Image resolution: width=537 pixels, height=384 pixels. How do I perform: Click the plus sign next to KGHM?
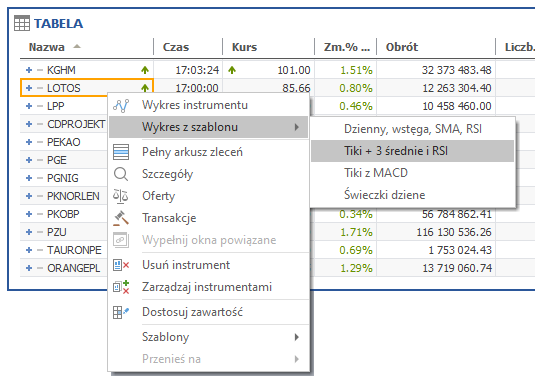29,70
